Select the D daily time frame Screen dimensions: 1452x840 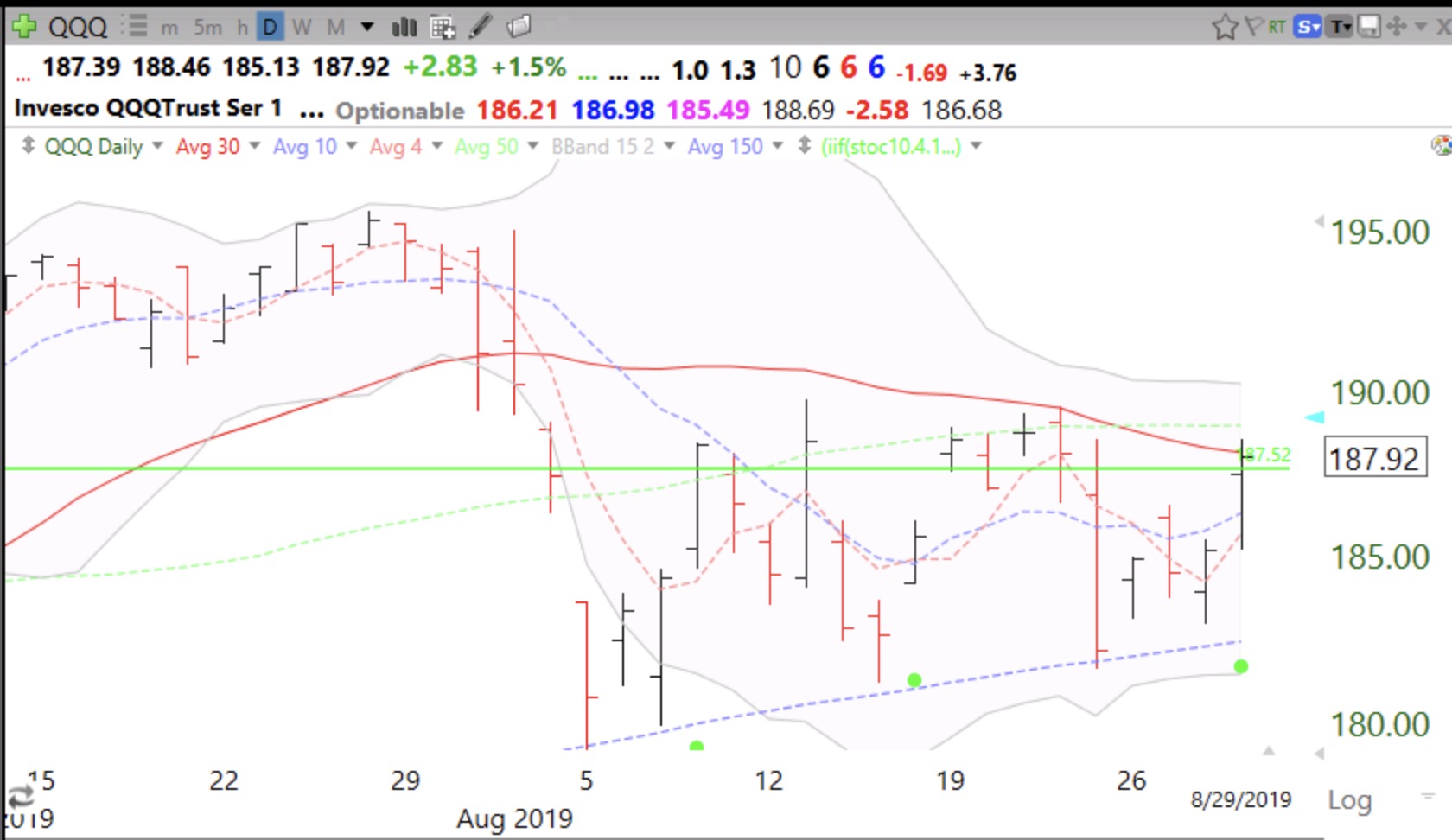[270, 28]
